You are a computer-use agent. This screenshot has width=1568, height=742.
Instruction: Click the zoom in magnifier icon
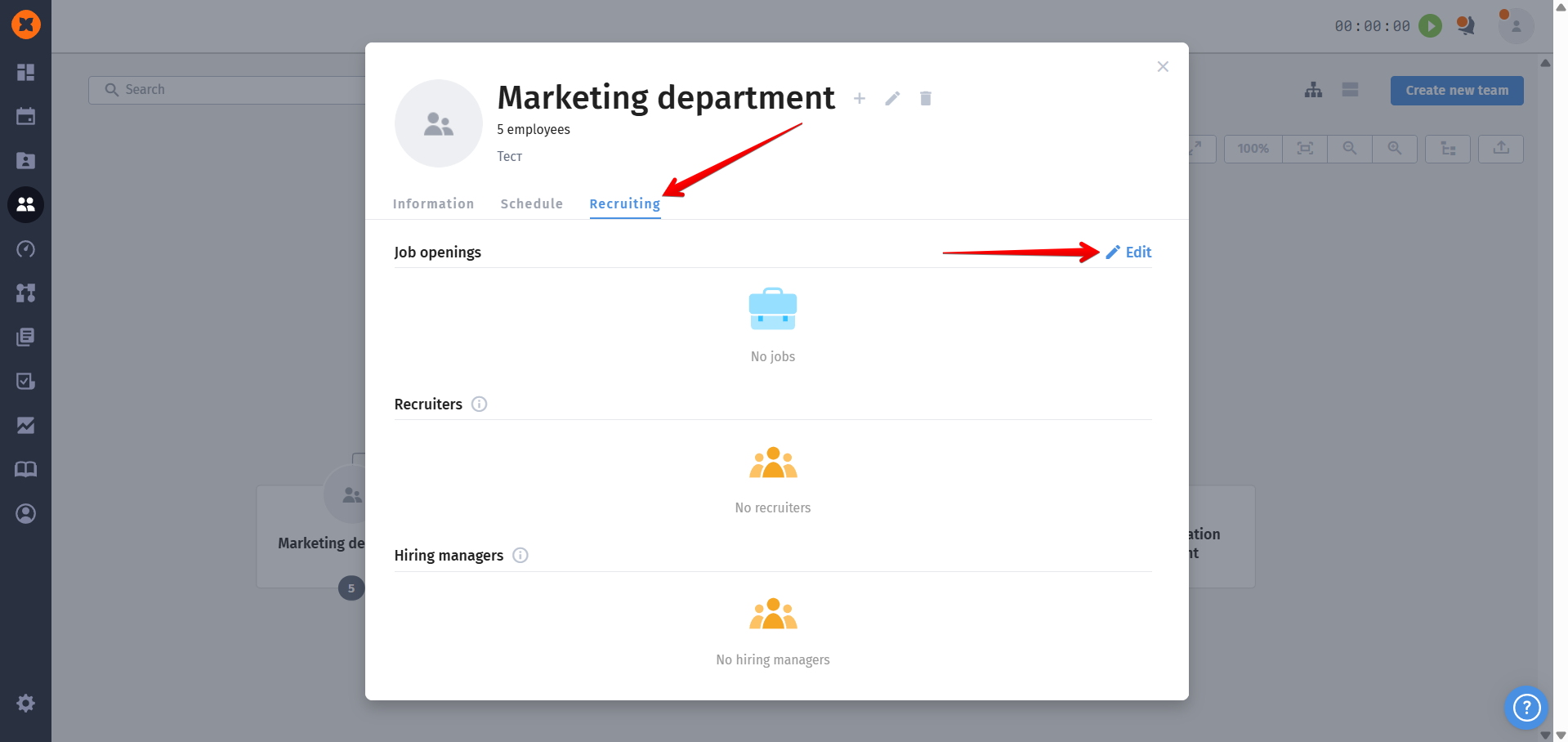(x=1395, y=149)
